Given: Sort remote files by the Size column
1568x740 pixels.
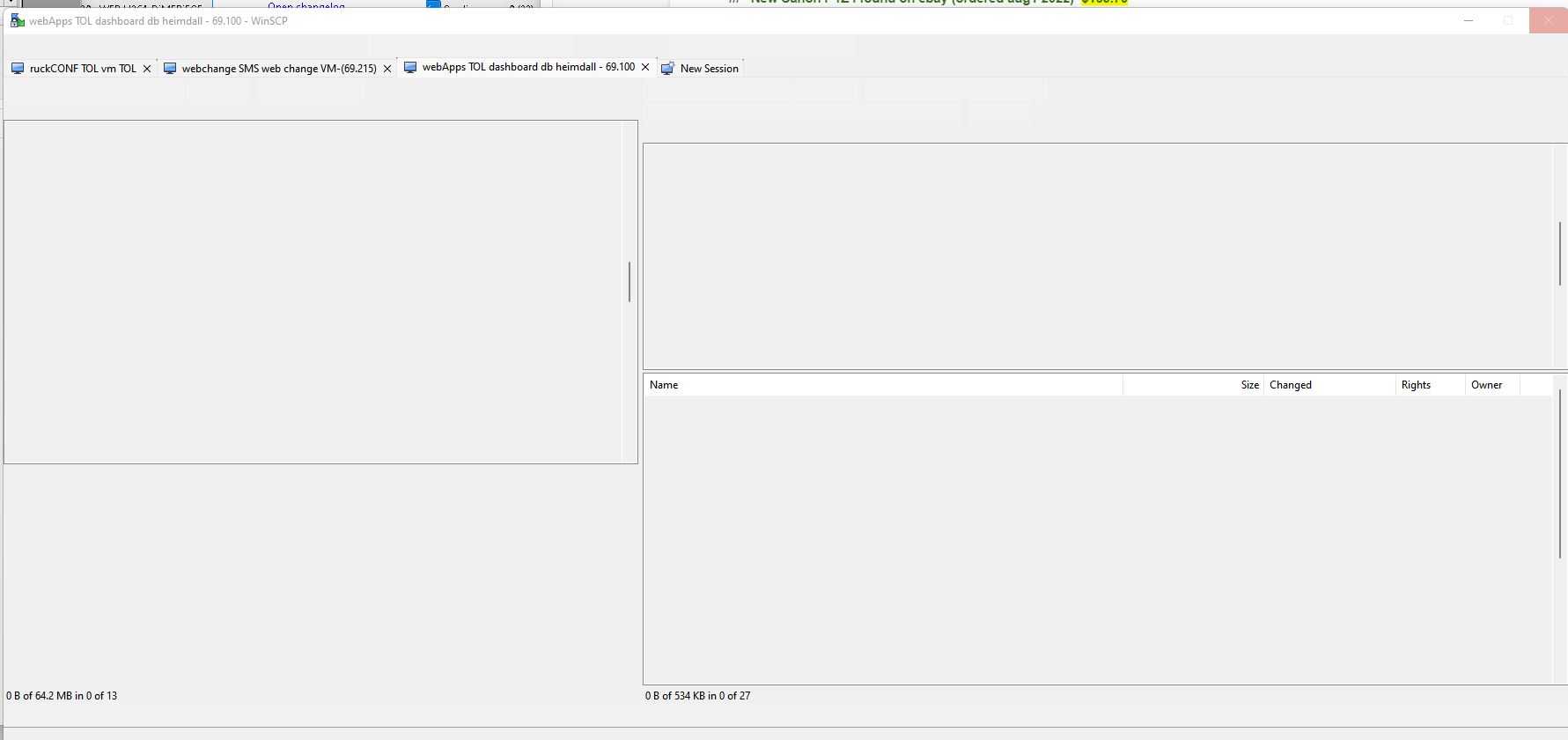Looking at the screenshot, I should 1193,385.
